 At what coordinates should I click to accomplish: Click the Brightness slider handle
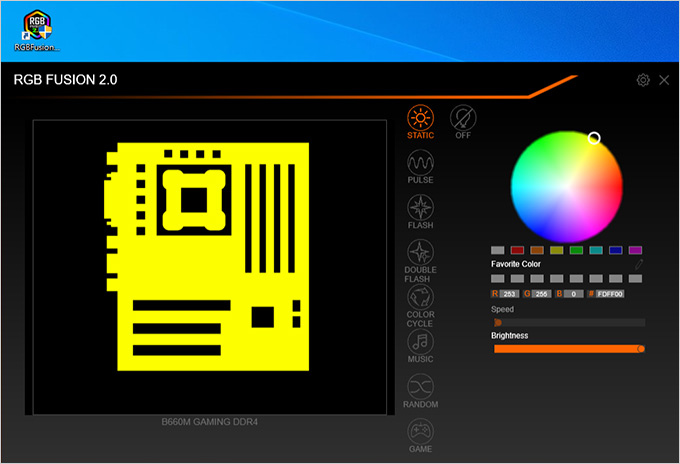(641, 349)
